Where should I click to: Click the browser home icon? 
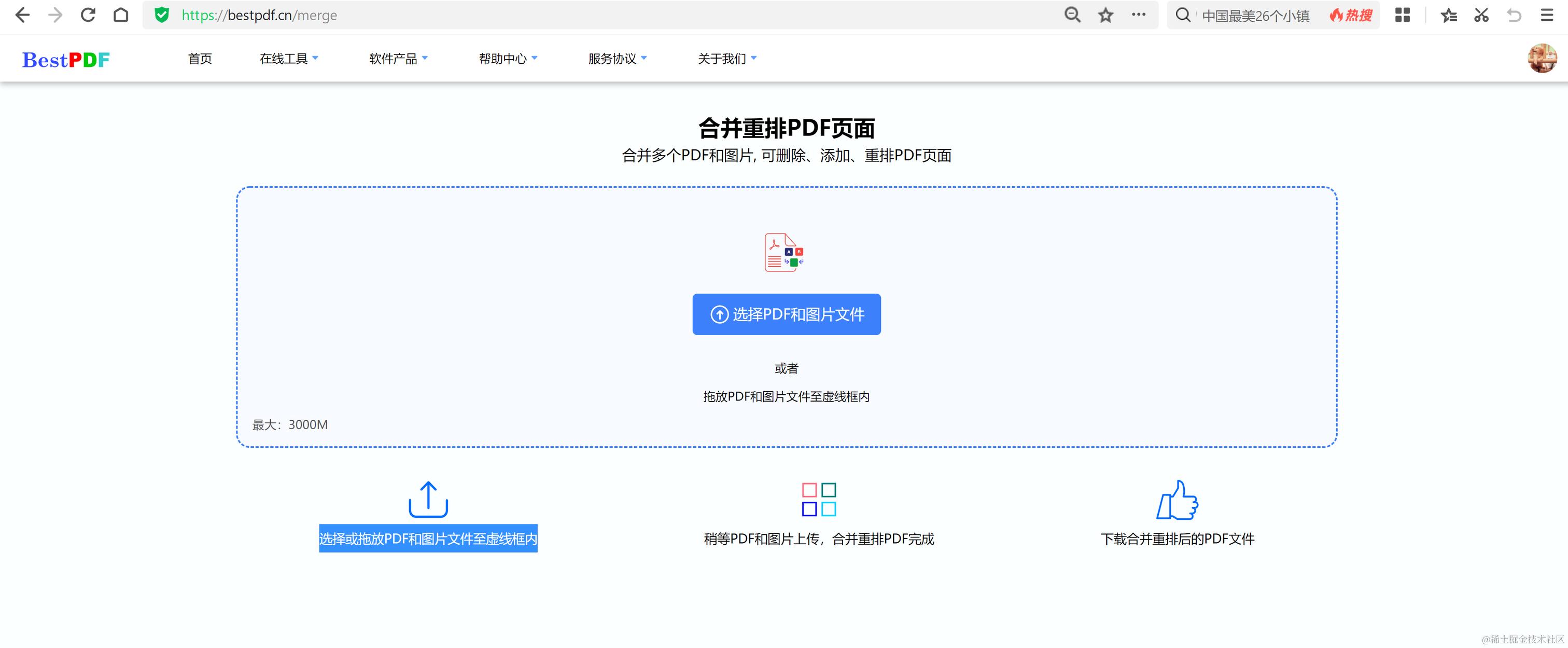coord(121,15)
